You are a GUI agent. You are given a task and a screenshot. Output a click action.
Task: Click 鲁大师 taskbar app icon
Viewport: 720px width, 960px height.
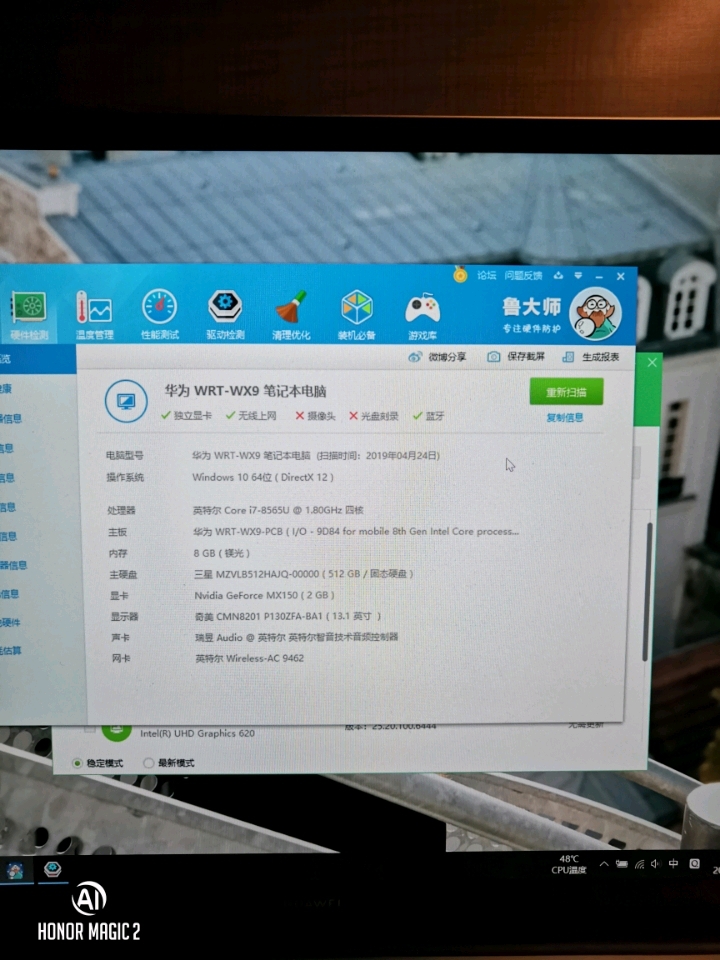point(52,870)
